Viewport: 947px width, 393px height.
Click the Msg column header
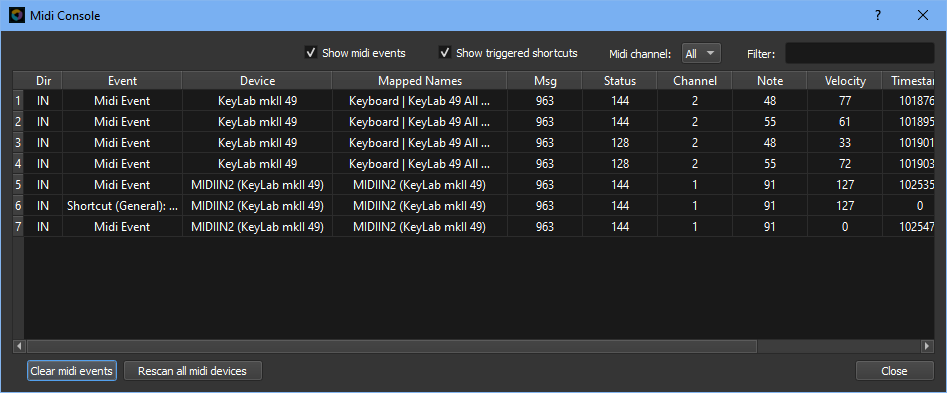pyautogui.click(x=545, y=80)
